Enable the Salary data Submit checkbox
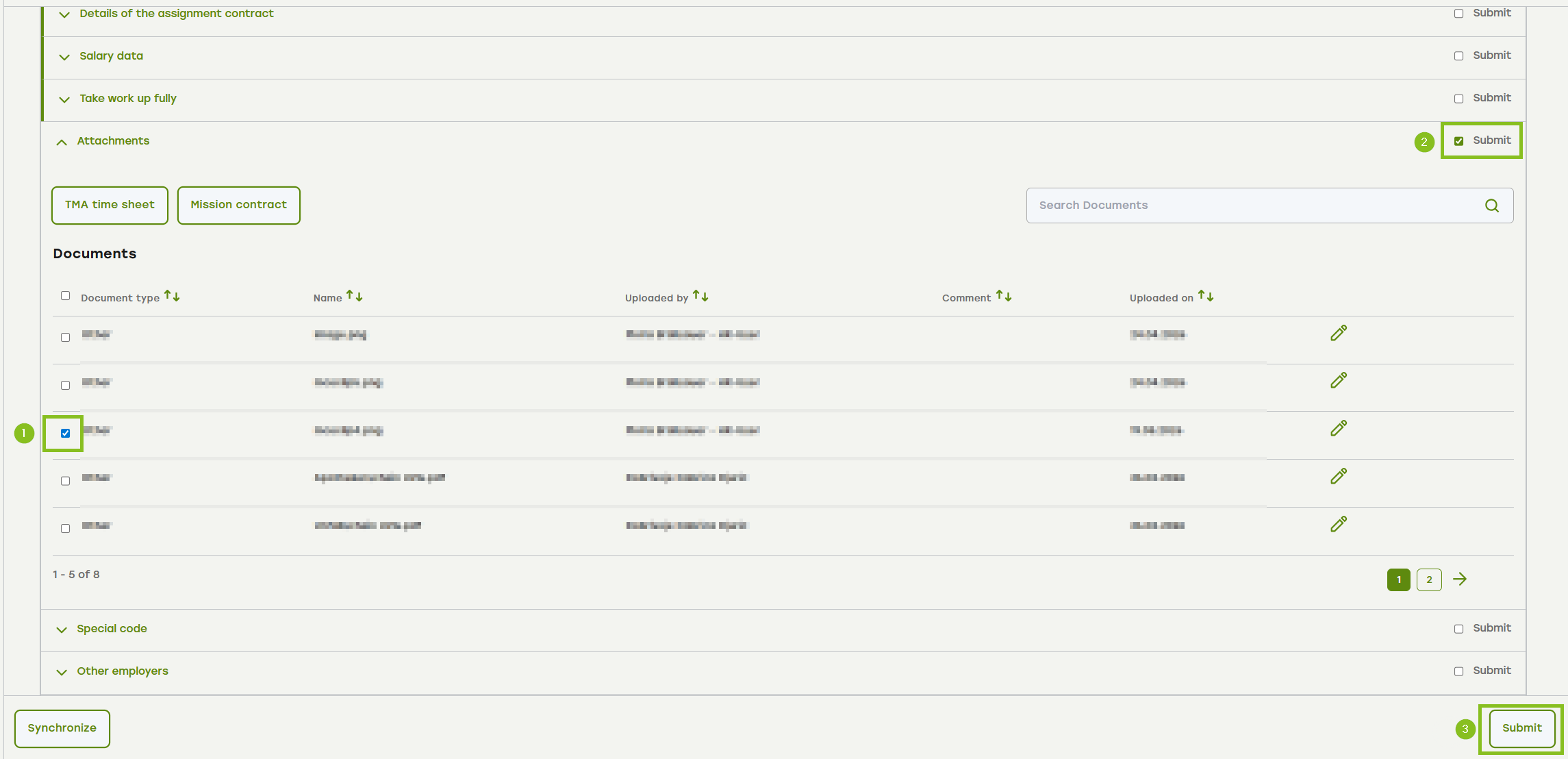1568x759 pixels. tap(1459, 56)
